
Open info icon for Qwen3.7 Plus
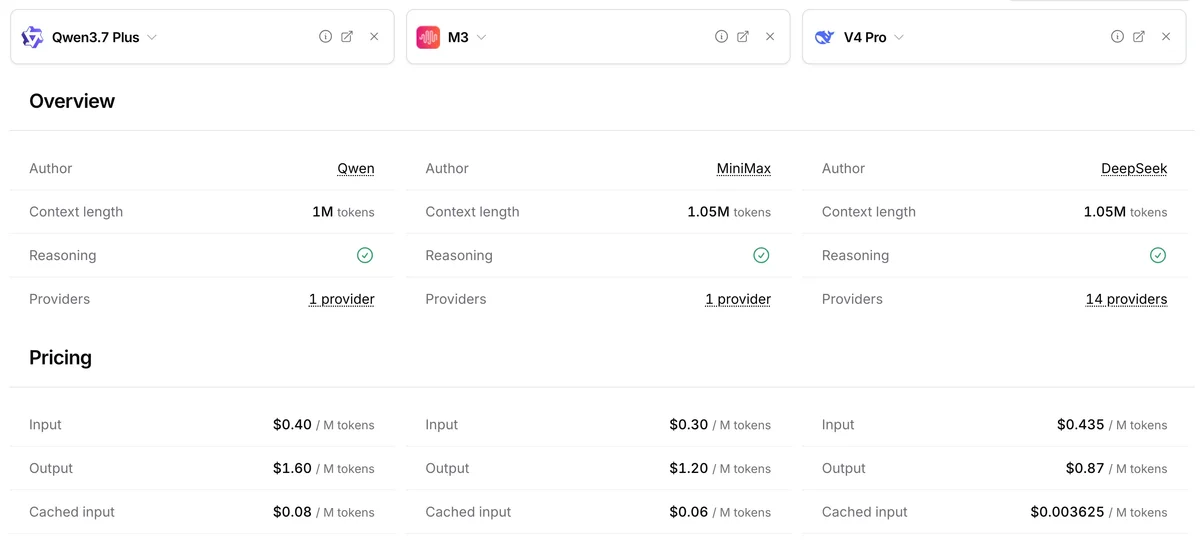point(325,36)
